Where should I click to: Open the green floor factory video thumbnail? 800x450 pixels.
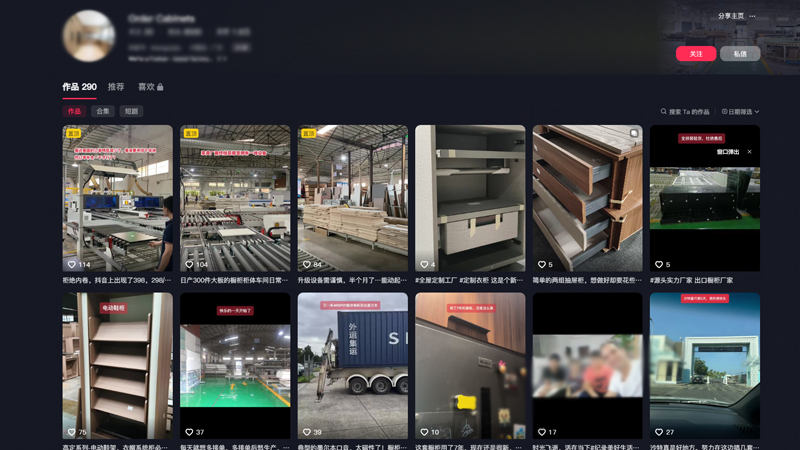[x=235, y=365]
